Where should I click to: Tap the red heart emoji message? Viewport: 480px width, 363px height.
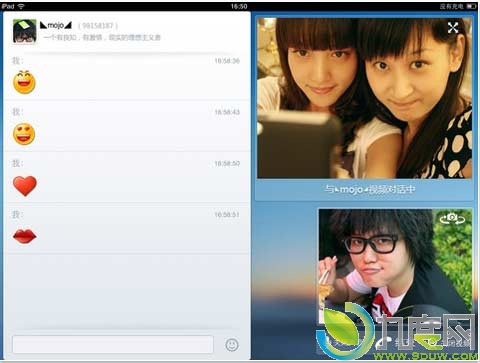click(x=25, y=186)
